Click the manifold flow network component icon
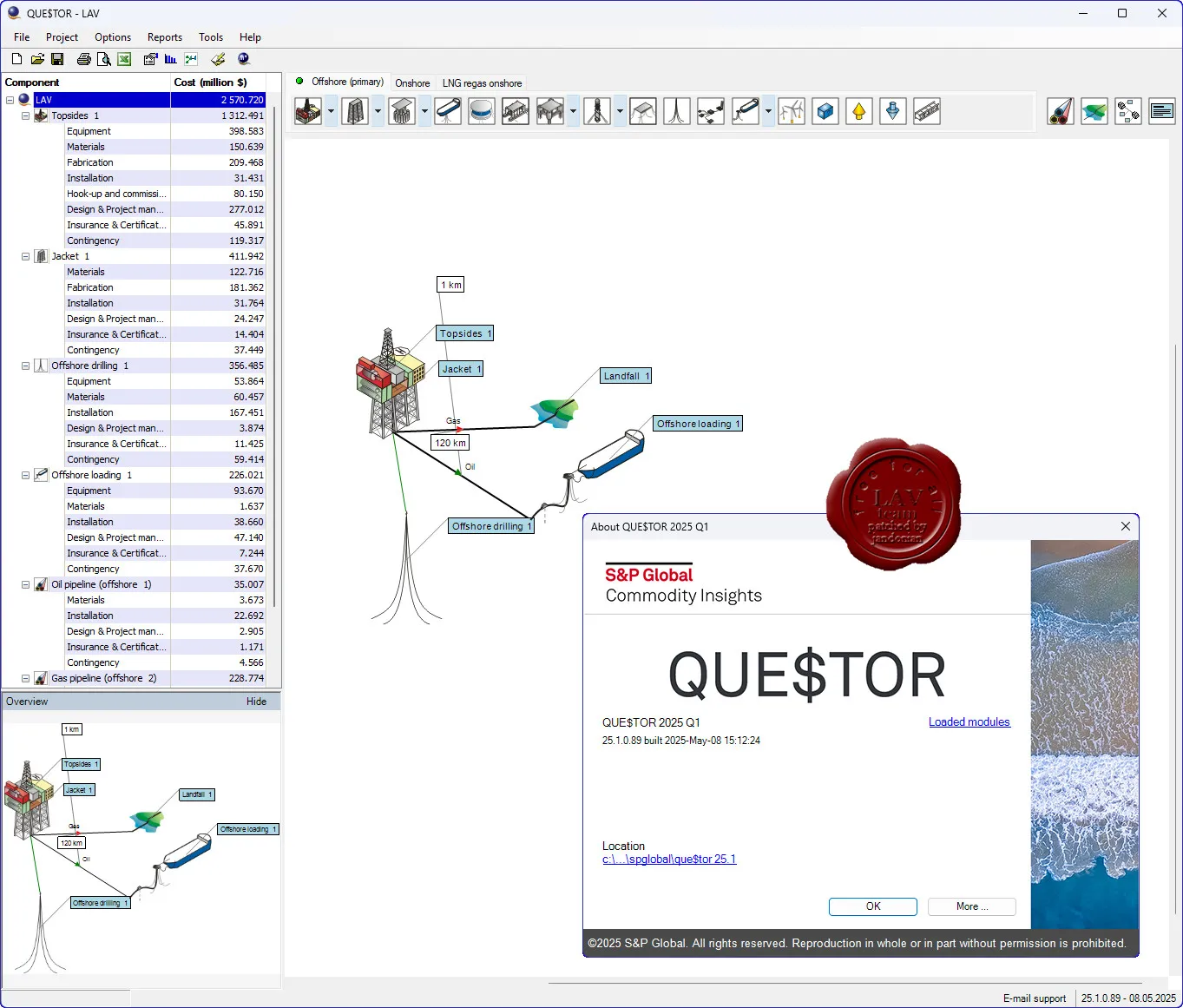Image resolution: width=1183 pixels, height=1008 pixels. (x=711, y=111)
